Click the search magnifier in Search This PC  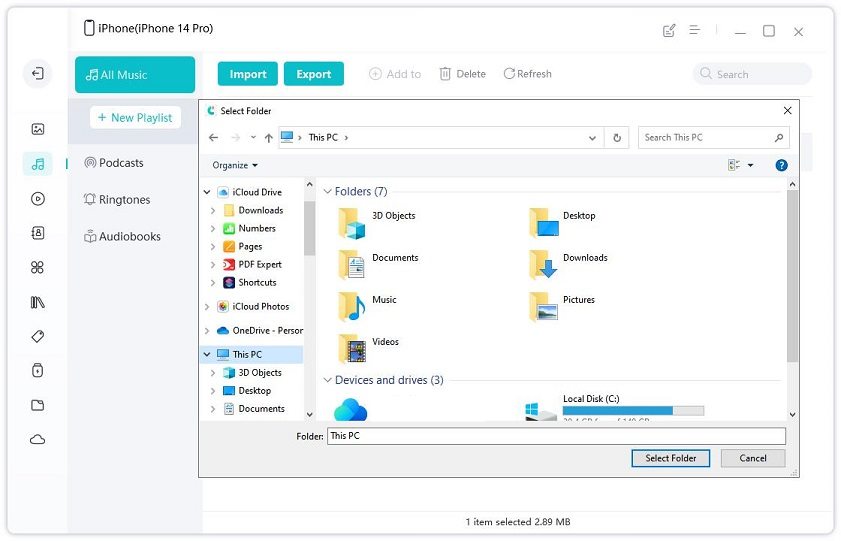point(779,138)
